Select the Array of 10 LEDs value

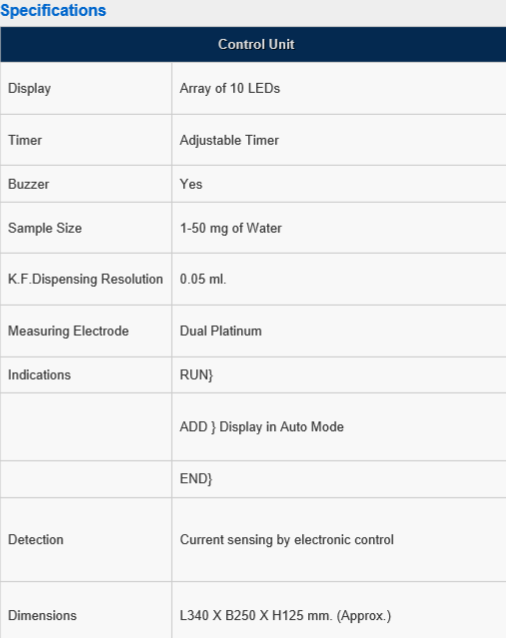(230, 88)
